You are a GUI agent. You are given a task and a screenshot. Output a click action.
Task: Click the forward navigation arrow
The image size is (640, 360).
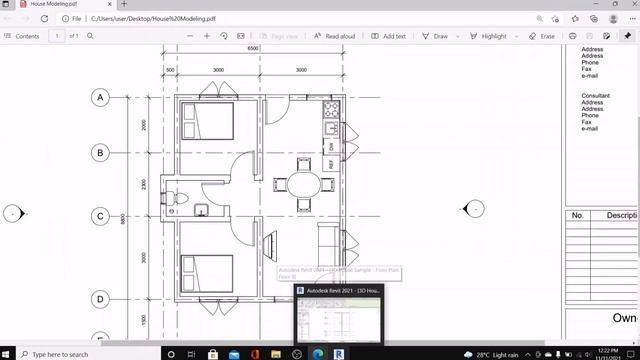click(x=25, y=18)
